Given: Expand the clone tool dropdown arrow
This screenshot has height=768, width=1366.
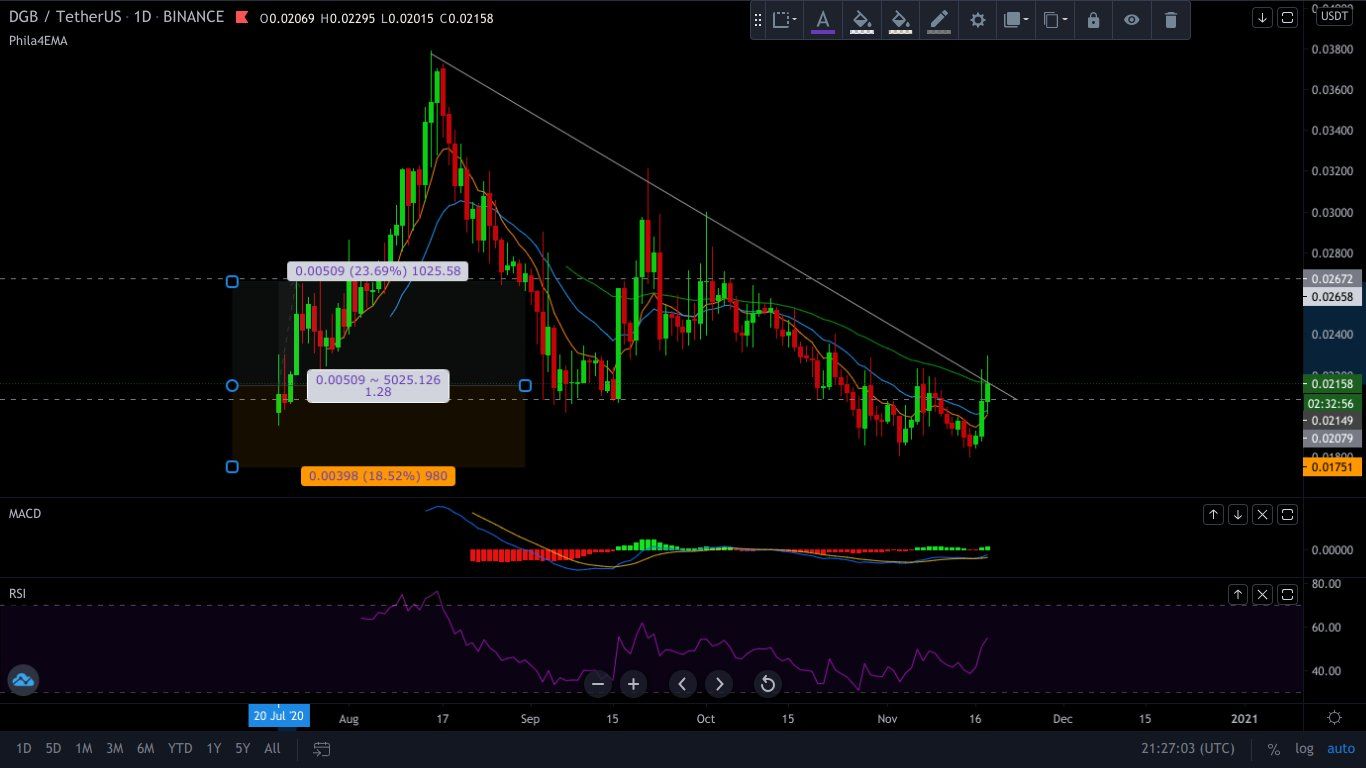Looking at the screenshot, I should 1064,20.
